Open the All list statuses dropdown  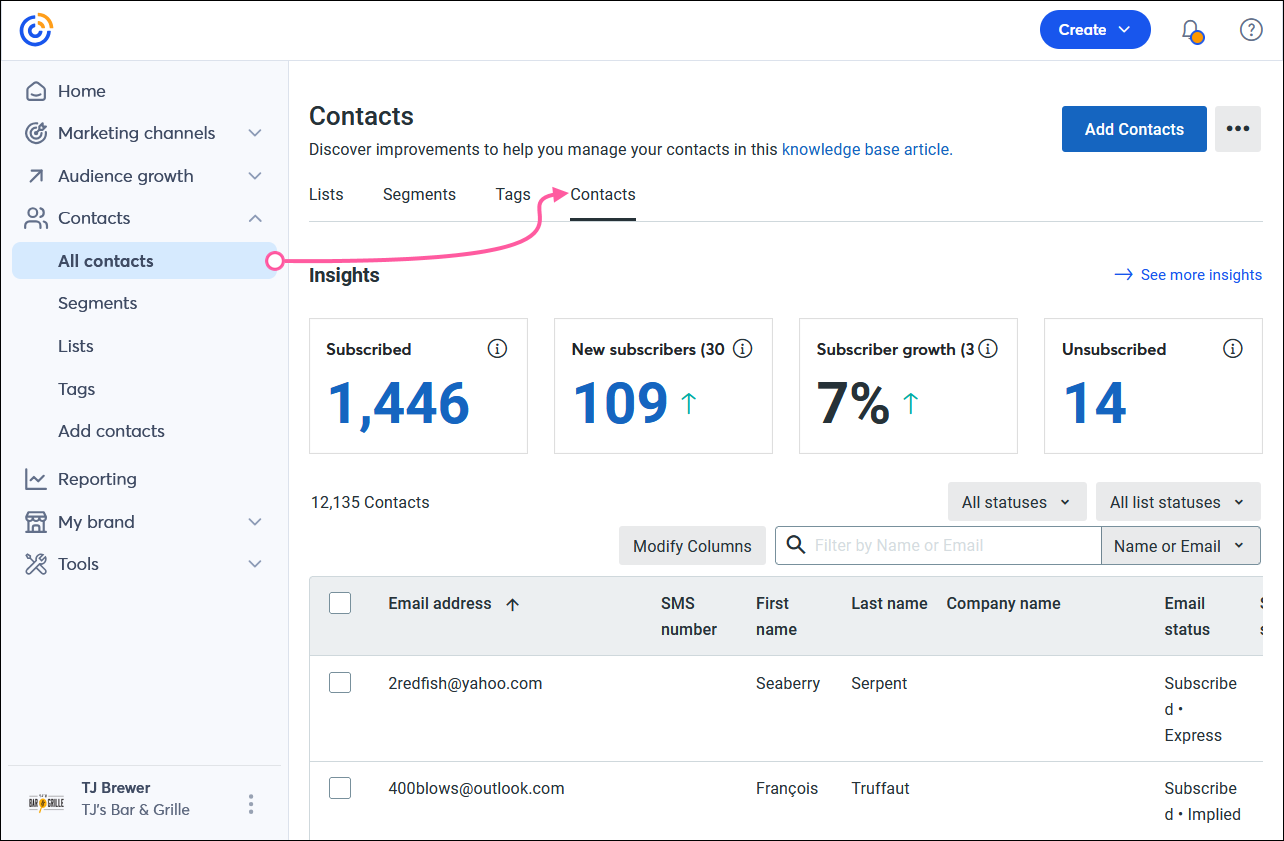pyautogui.click(x=1178, y=502)
